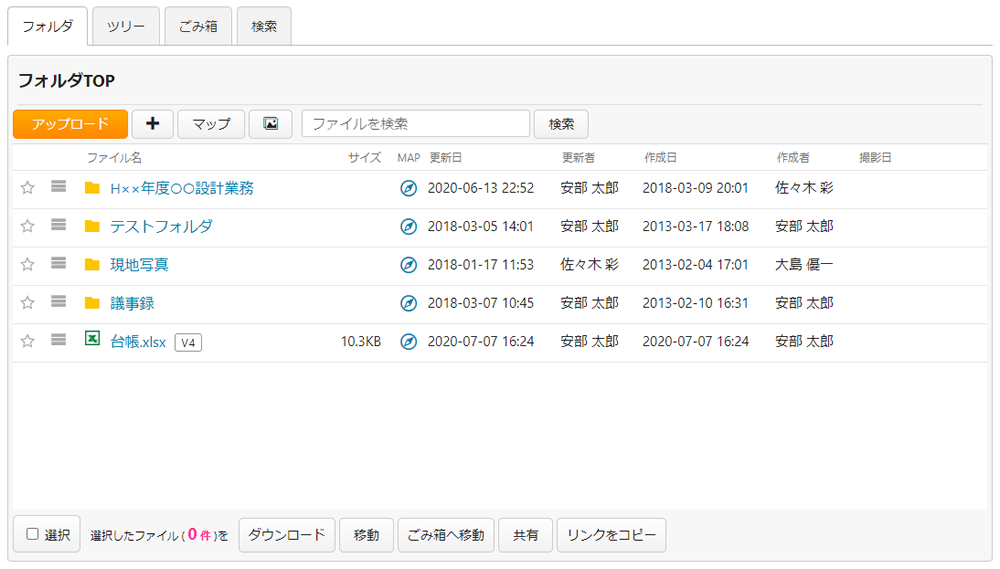Open the image thumbnail view icon

270,124
